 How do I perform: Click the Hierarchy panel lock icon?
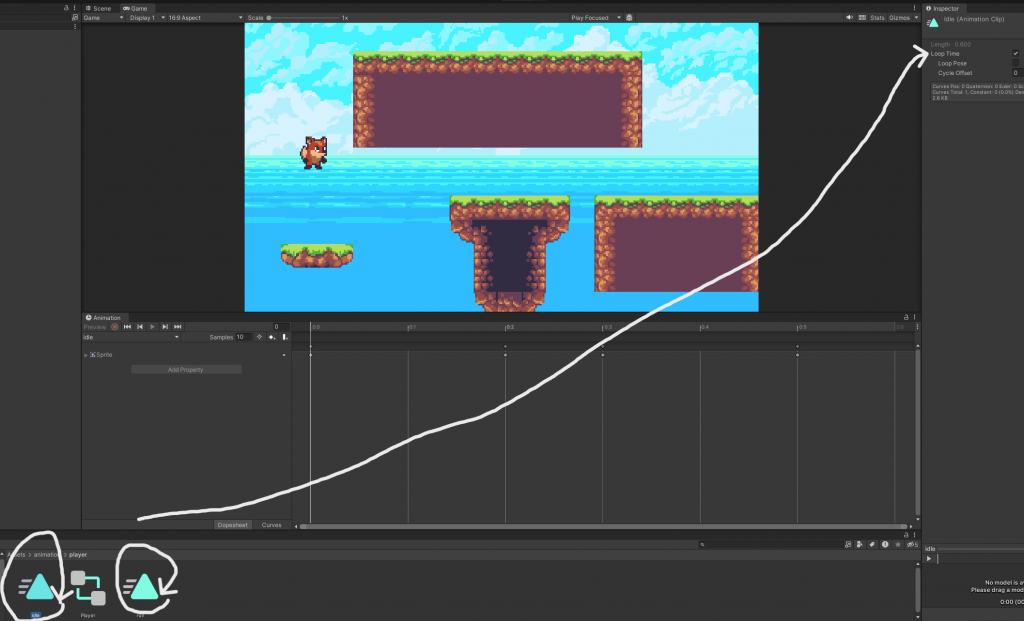pyautogui.click(x=66, y=8)
